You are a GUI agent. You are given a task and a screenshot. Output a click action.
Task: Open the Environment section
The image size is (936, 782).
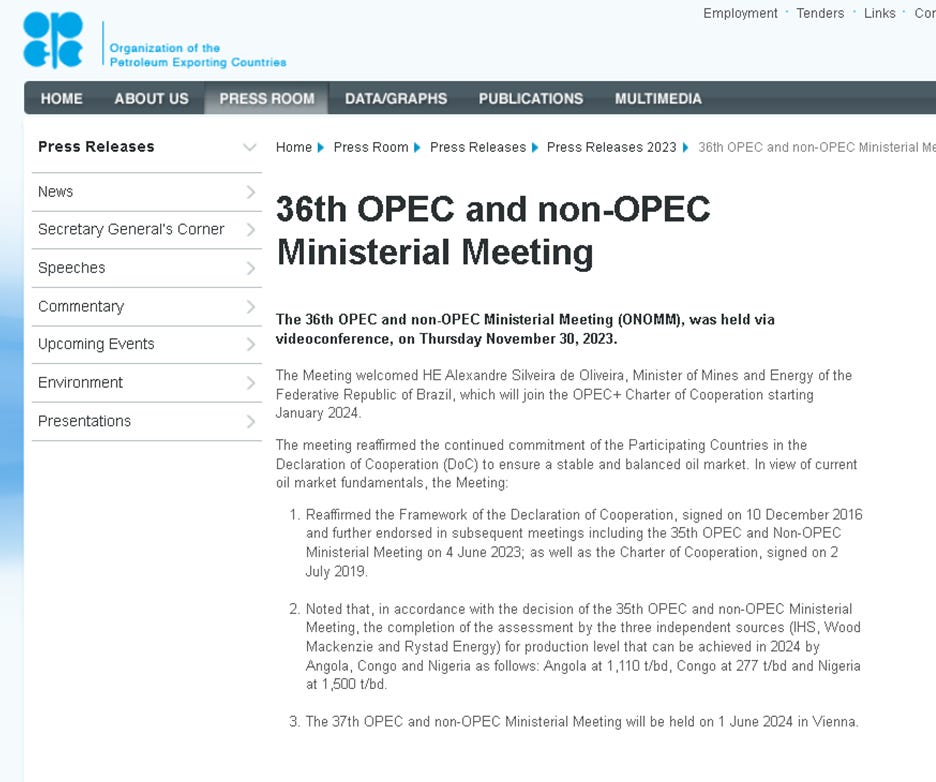click(x=80, y=382)
